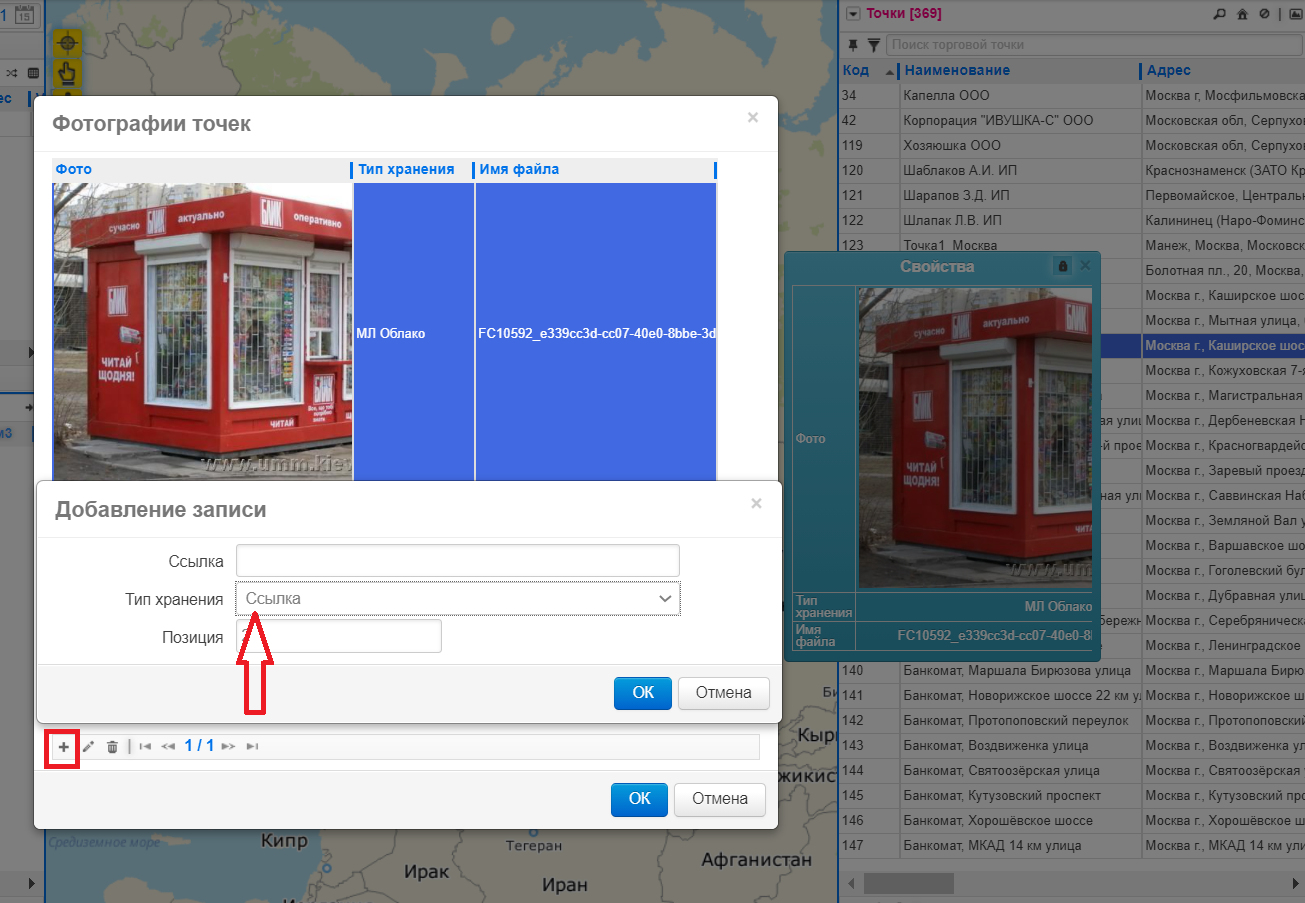Go to last page of photo records
Viewport: 1305px width, 903px height.
pos(252,746)
